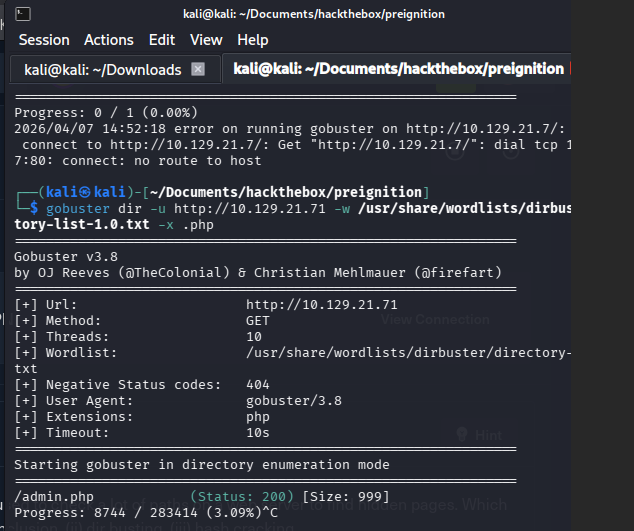
Task: Click the terminal app icon in title bar
Action: click(x=23, y=14)
